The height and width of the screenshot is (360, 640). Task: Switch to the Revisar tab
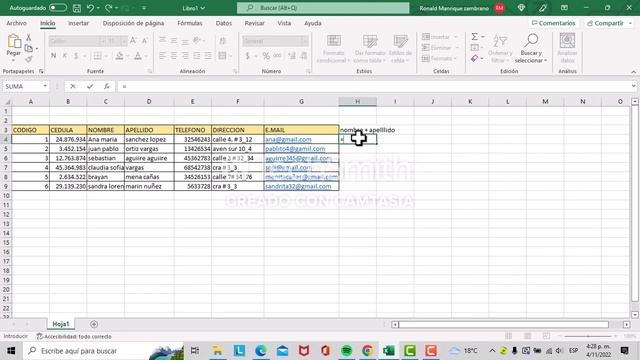click(255, 23)
